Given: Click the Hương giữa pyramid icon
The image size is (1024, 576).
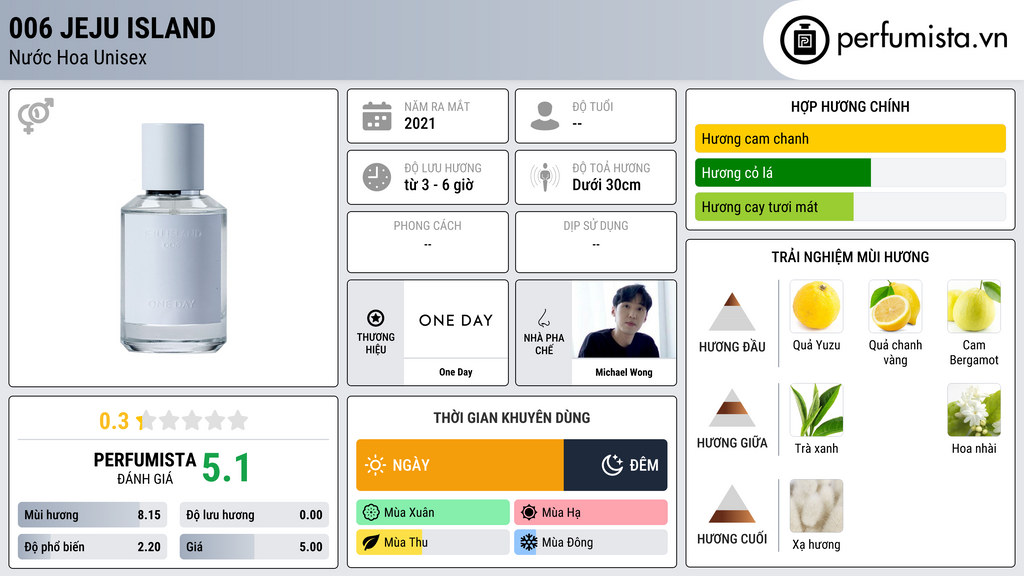Looking at the screenshot, I should 732,408.
